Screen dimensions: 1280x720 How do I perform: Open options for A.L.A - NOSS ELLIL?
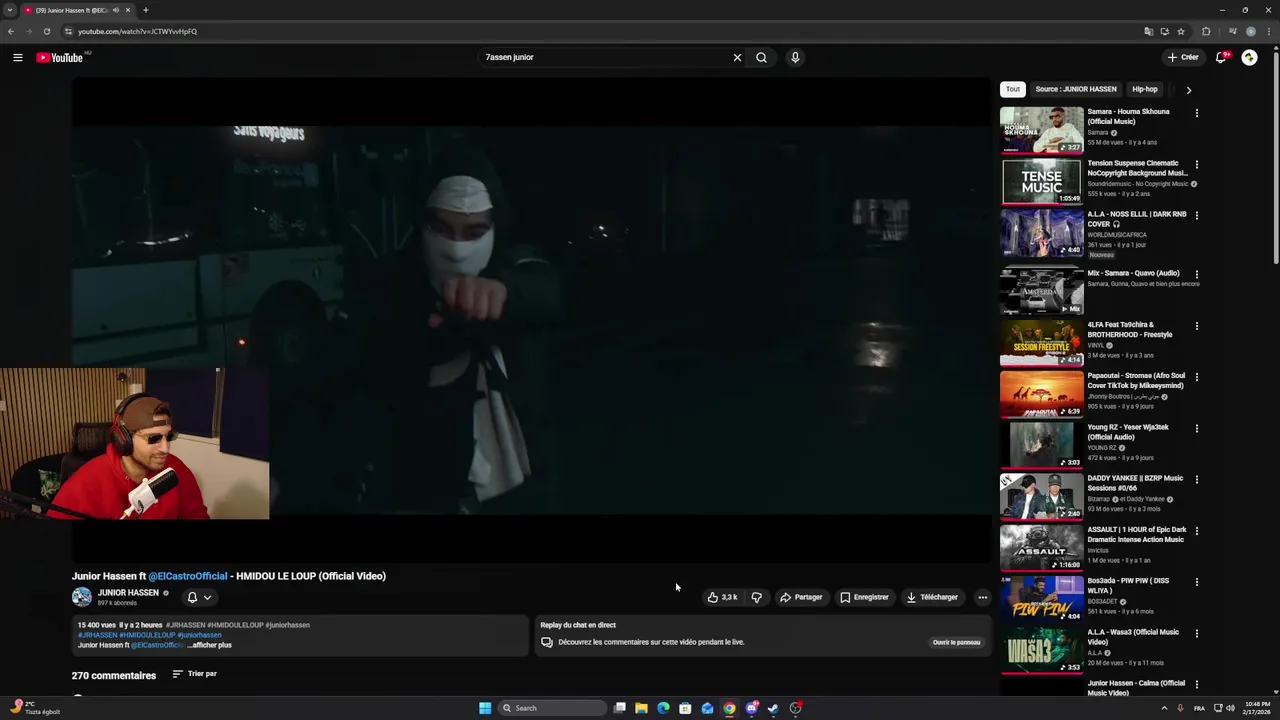[x=1196, y=215]
